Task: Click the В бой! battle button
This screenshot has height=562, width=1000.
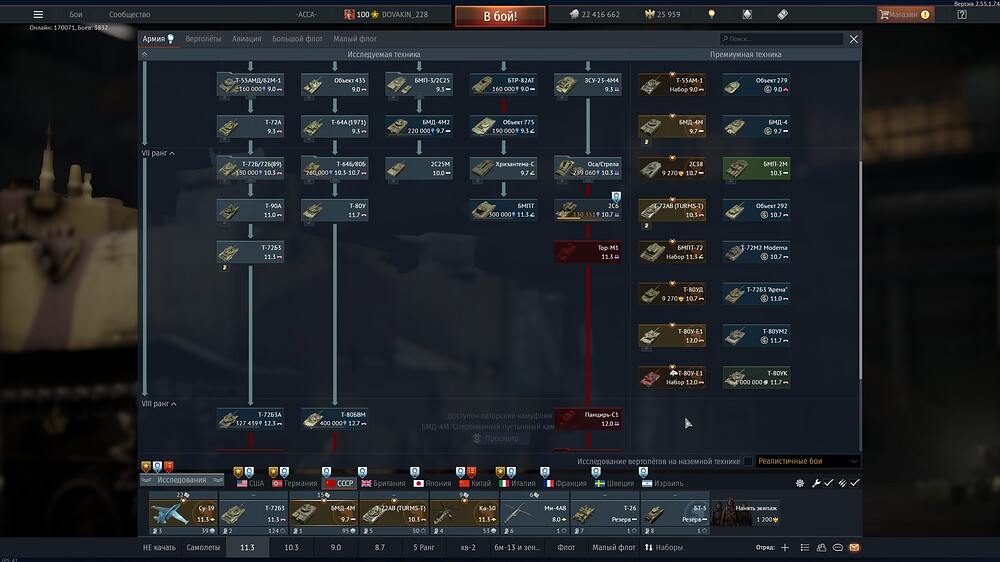Action: pos(500,16)
